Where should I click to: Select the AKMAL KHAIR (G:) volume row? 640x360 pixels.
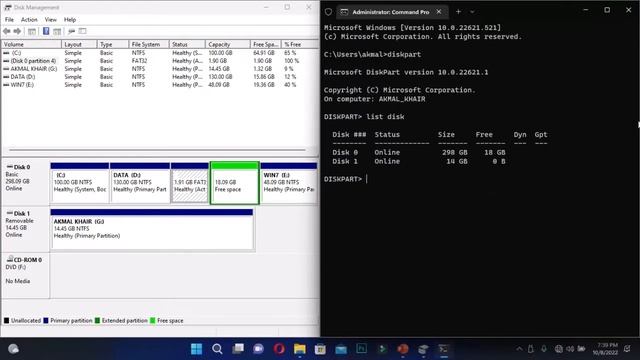point(160,69)
